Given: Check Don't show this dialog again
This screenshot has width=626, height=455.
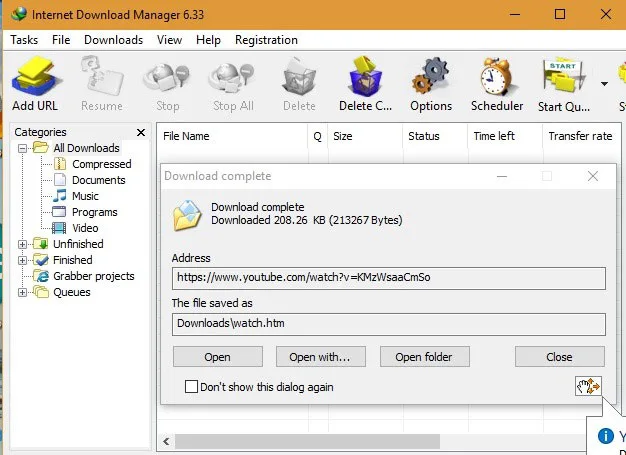Looking at the screenshot, I should pos(191,387).
